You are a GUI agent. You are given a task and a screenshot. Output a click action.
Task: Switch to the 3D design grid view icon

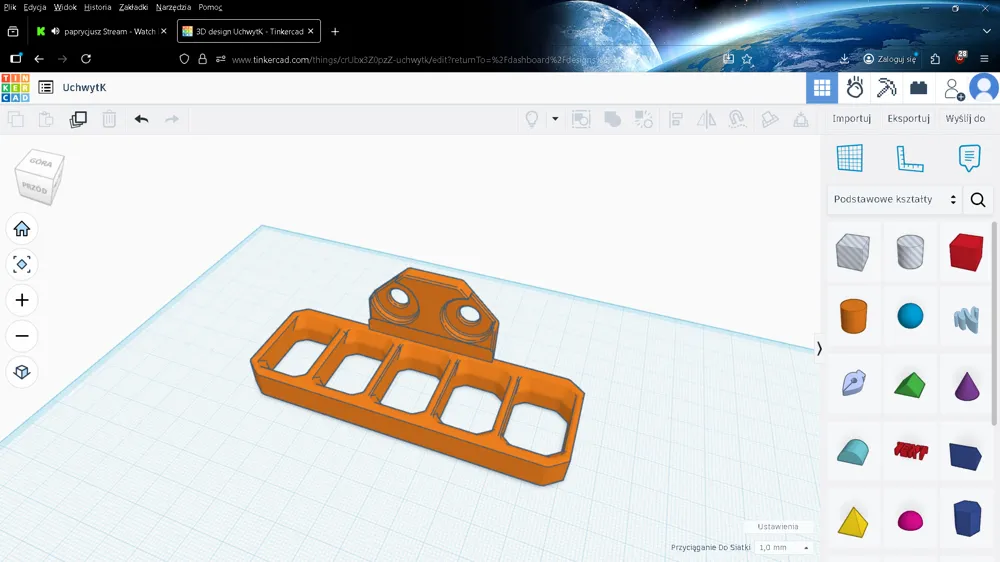tap(822, 87)
